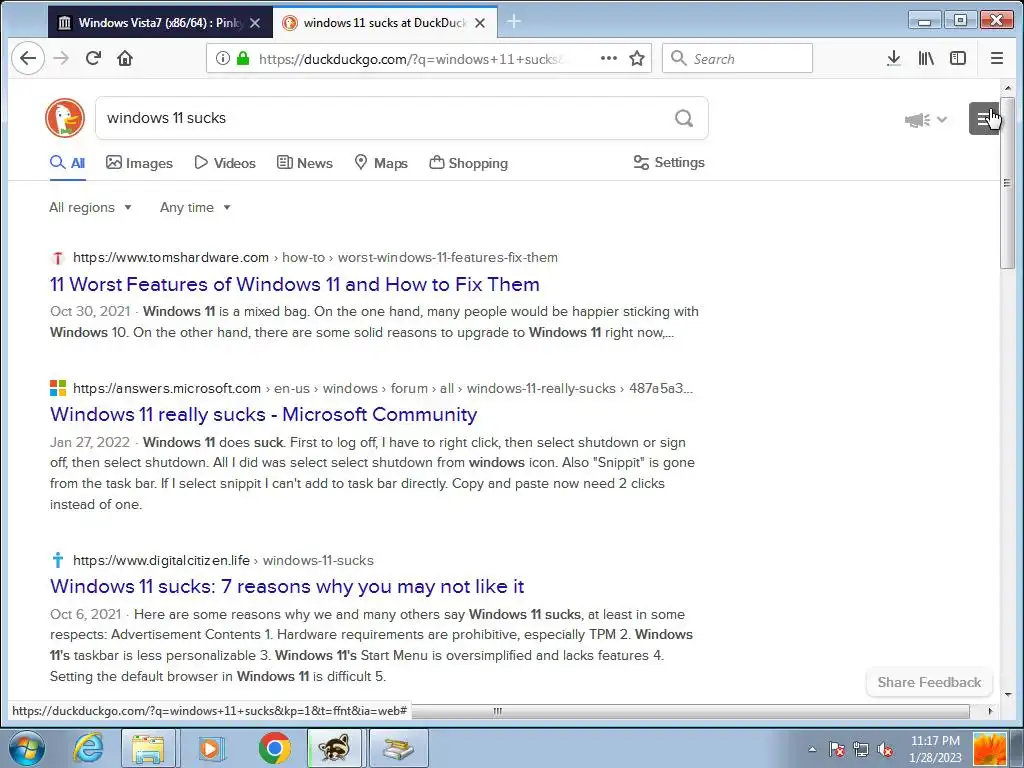
Task: Switch to the Maps tab
Action: [x=381, y=163]
